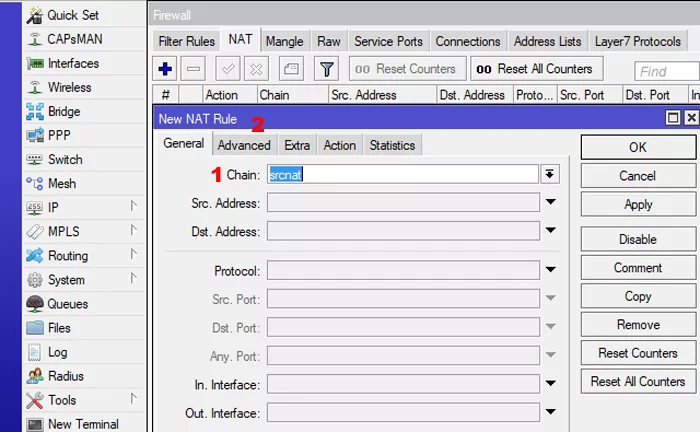Expand Tools submenu arrow
Screen dimensions: 700x432
point(133,398)
